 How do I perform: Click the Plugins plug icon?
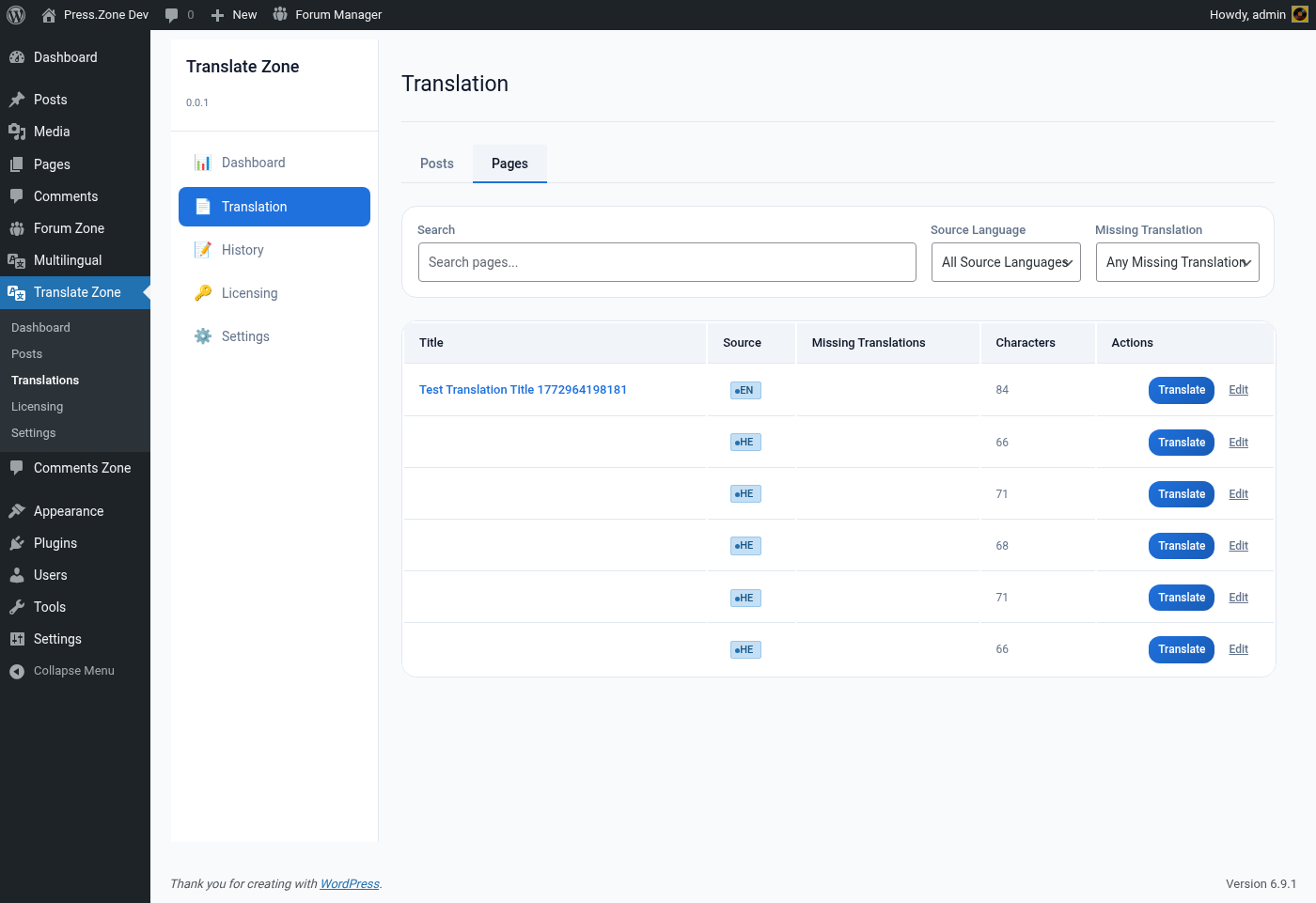click(17, 543)
